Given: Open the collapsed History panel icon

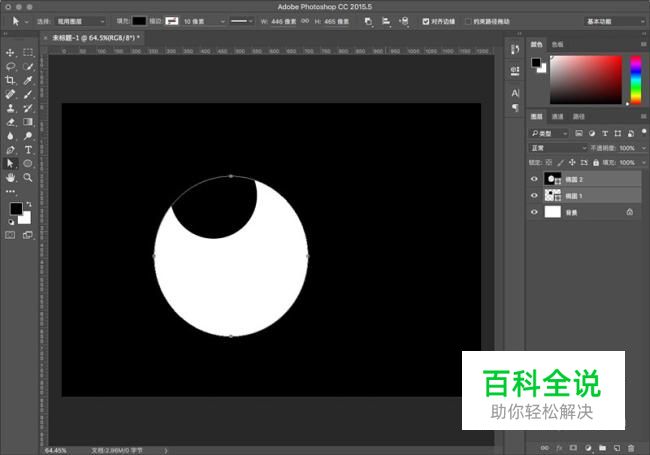Looking at the screenshot, I should [515, 50].
